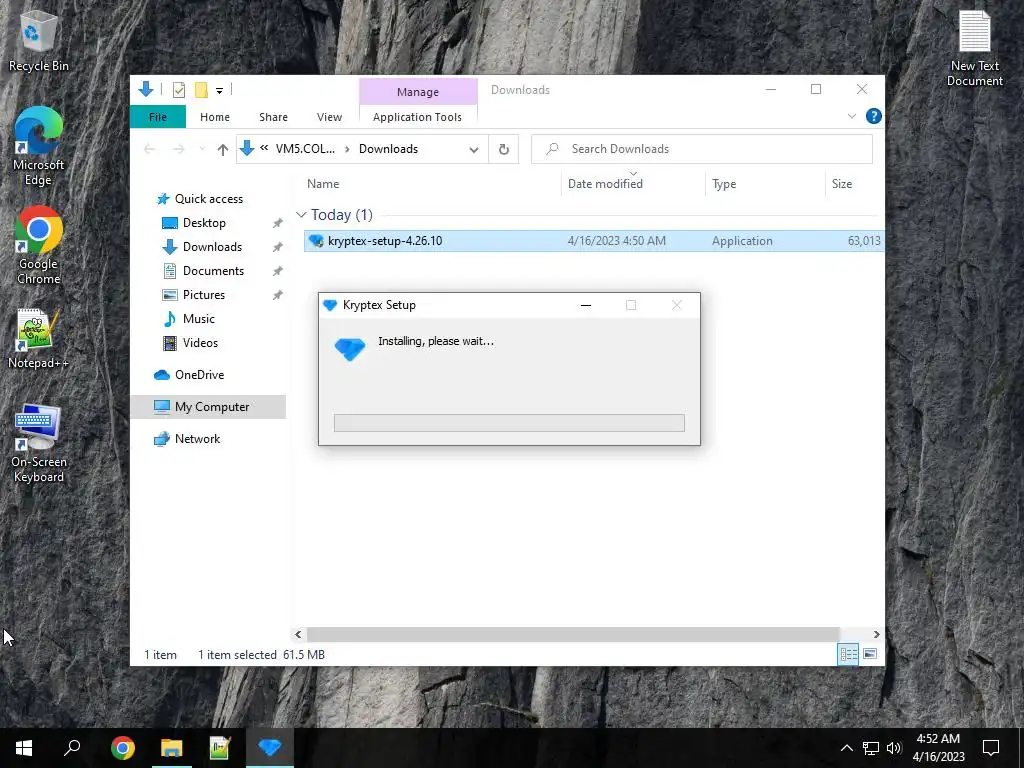Click the Properties quick access toolbar icon

[x=178, y=90]
